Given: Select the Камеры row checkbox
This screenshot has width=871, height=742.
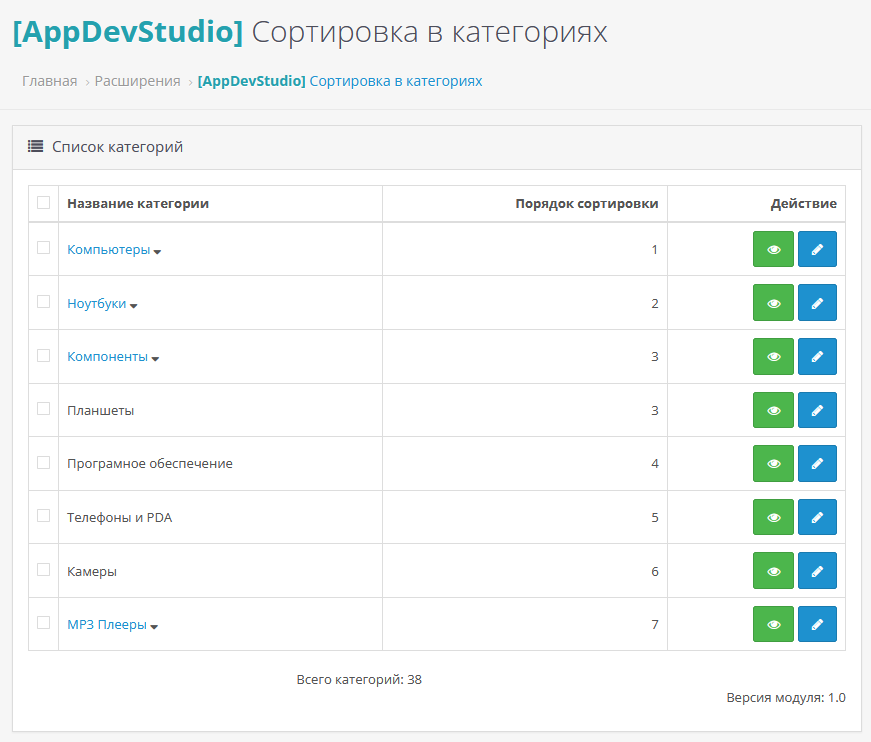Looking at the screenshot, I should 43,570.
